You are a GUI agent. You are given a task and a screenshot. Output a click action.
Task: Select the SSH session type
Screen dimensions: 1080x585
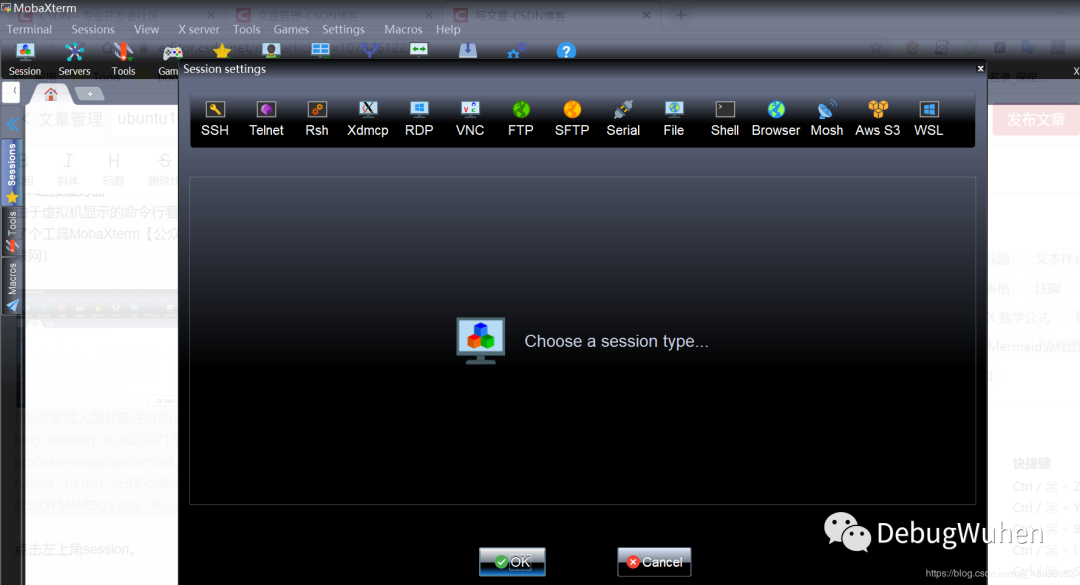click(215, 119)
